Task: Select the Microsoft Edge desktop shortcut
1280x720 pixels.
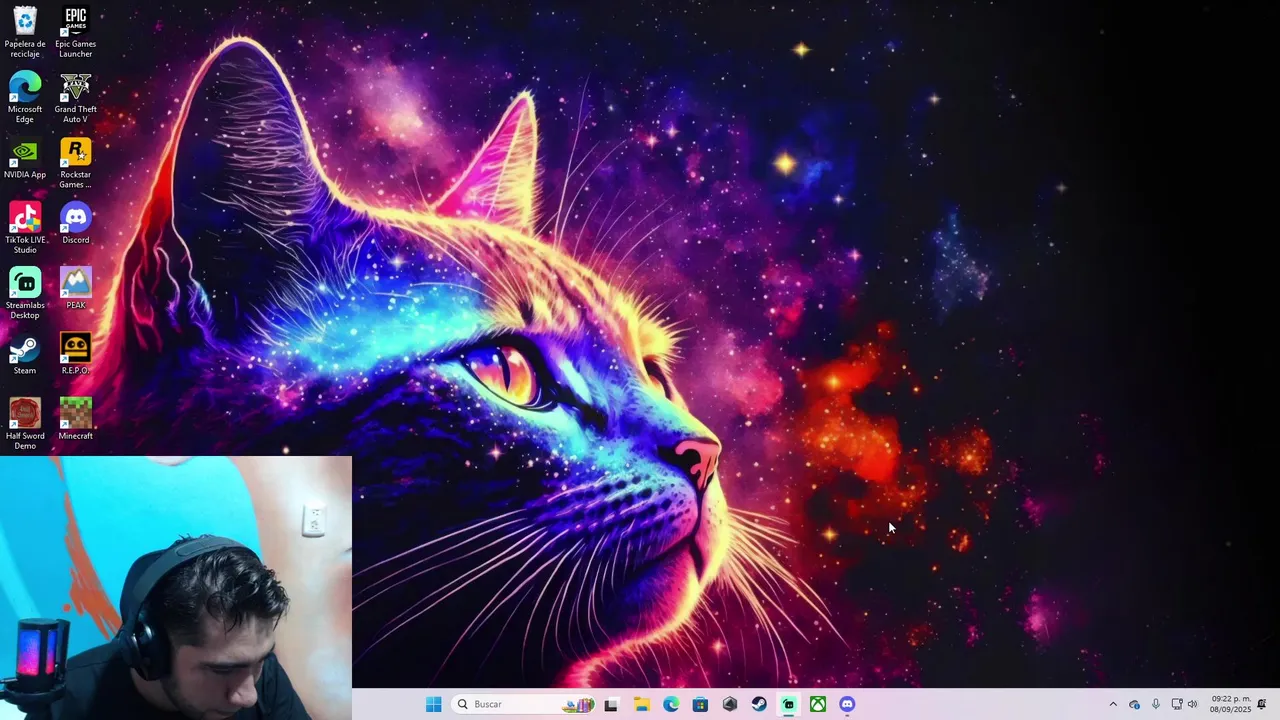Action: point(25,98)
